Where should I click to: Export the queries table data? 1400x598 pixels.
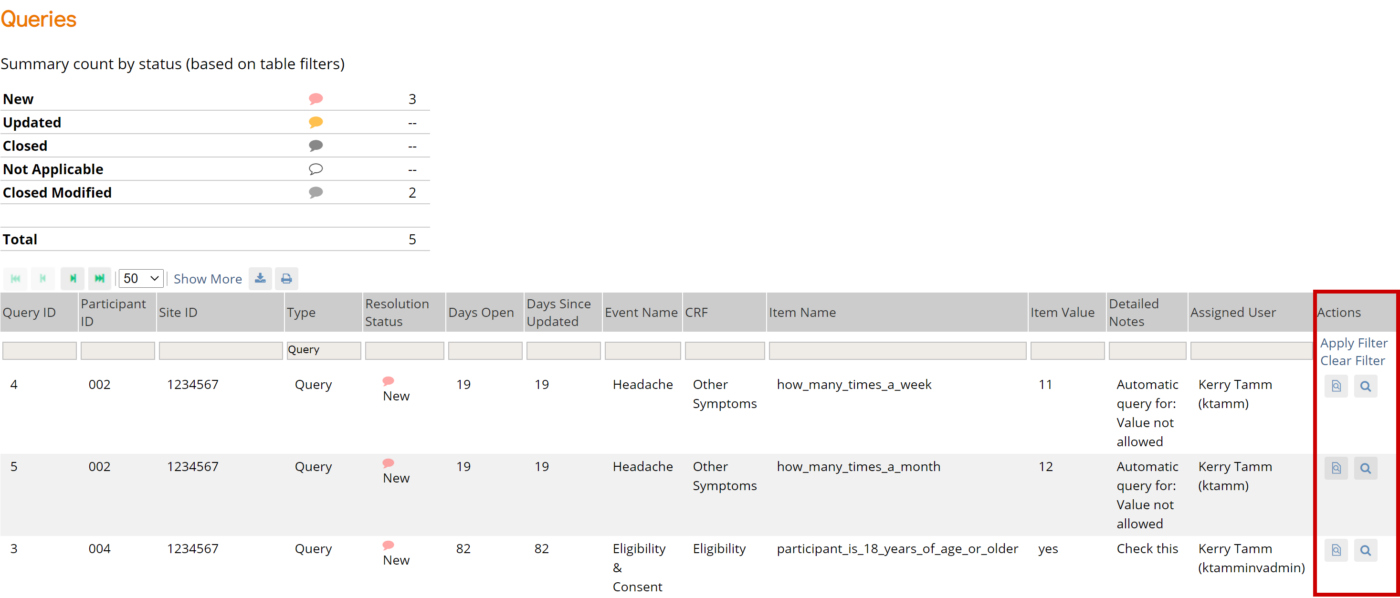[x=260, y=278]
